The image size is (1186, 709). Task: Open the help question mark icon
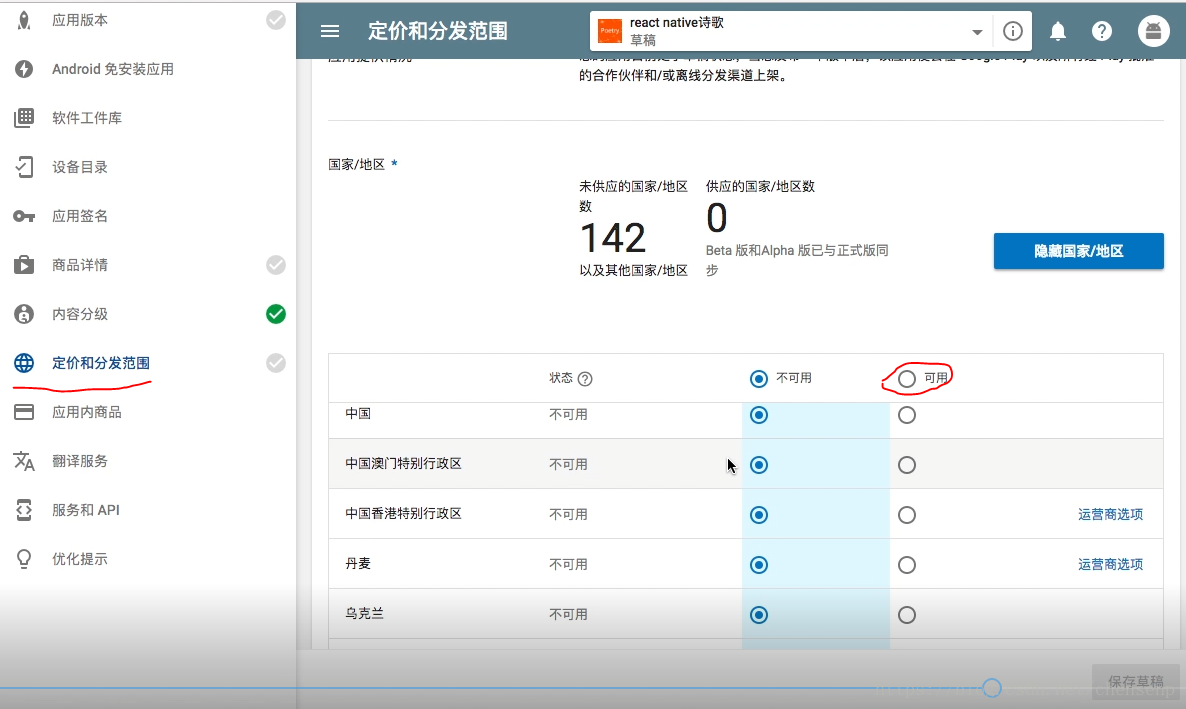[x=1102, y=31]
